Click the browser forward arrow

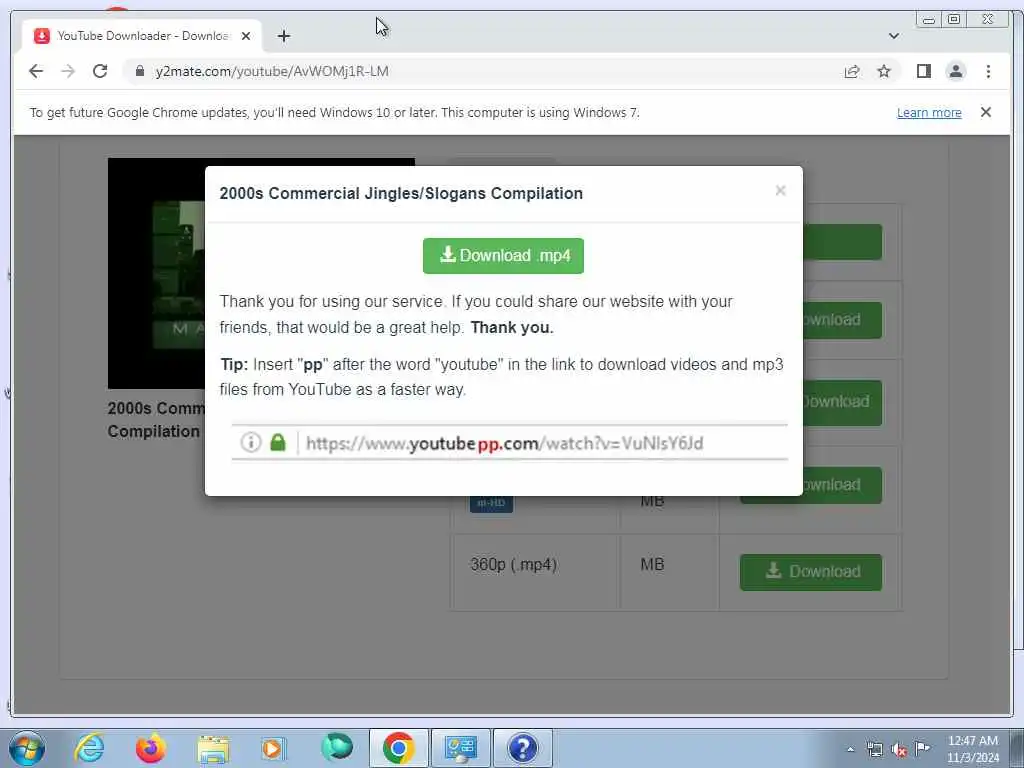point(68,71)
